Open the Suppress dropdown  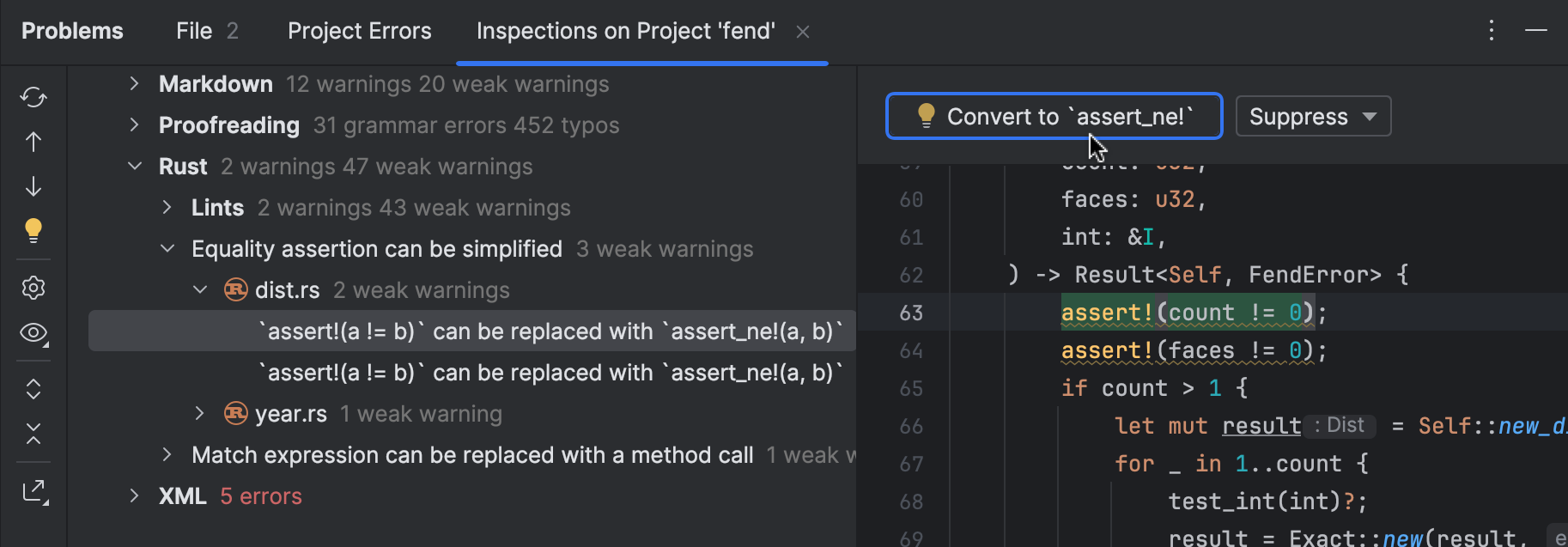(1312, 116)
